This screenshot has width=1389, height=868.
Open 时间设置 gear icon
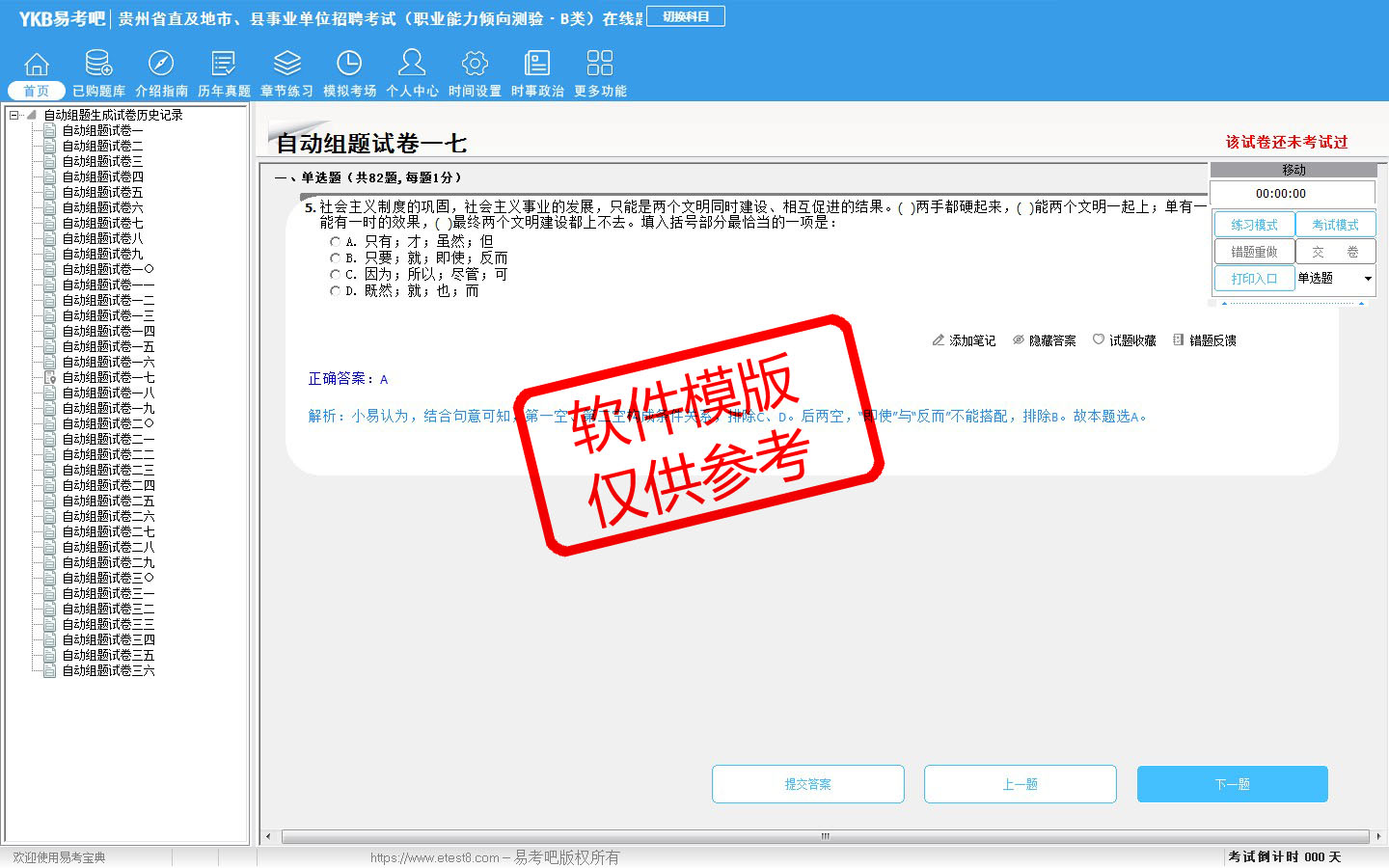point(475,64)
